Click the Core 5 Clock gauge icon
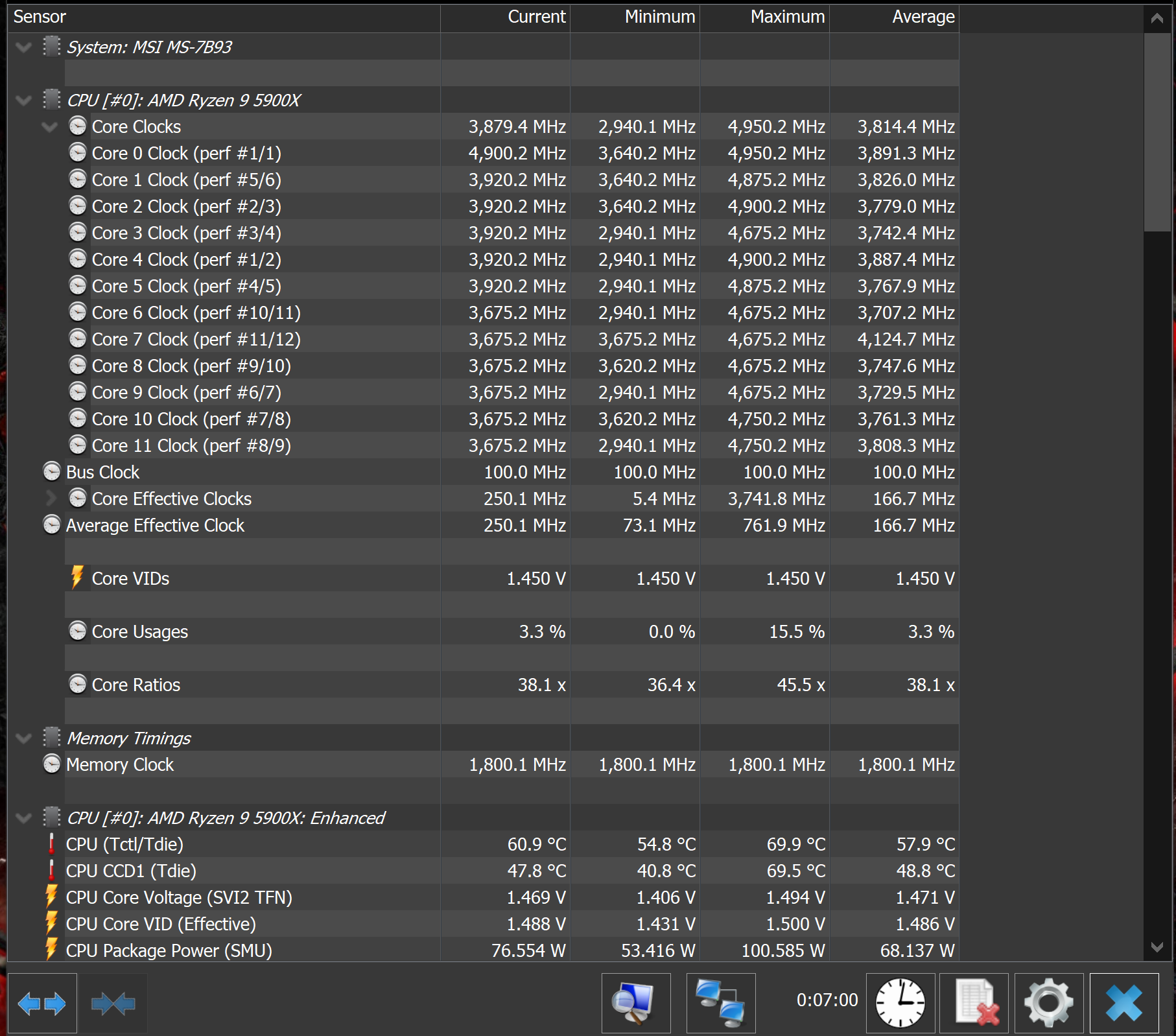The height and width of the screenshot is (1036, 1176). pos(78,286)
